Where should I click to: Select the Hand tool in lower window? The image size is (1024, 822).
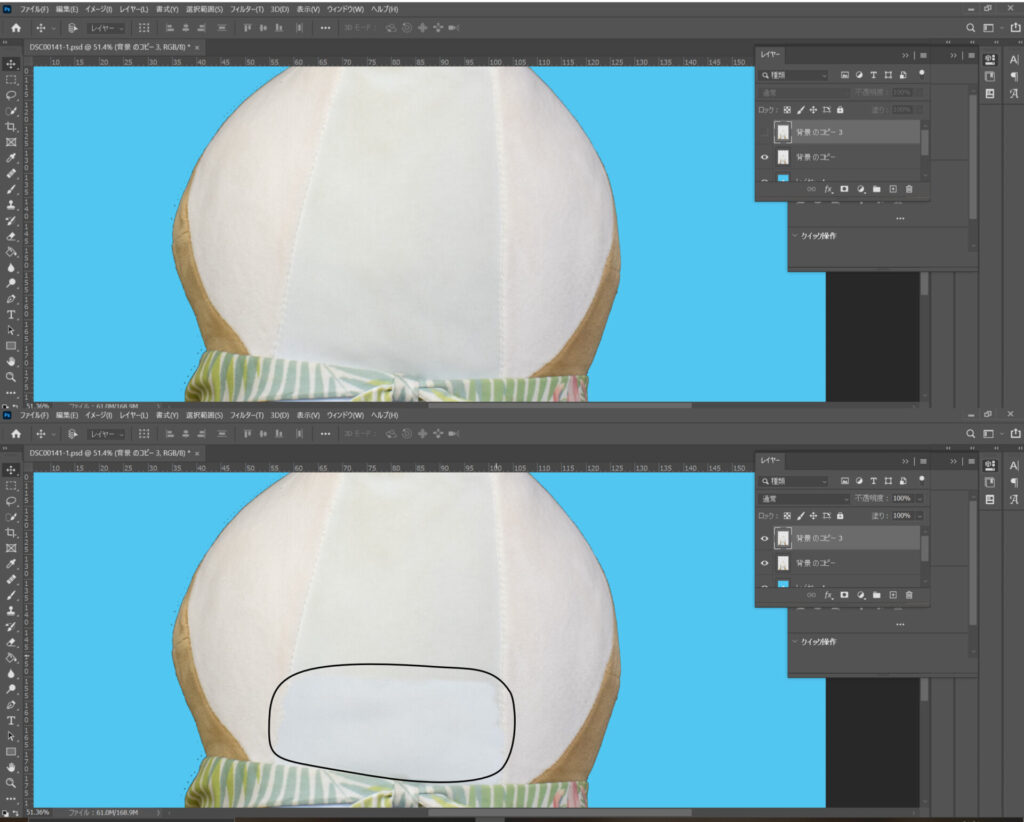point(11,768)
